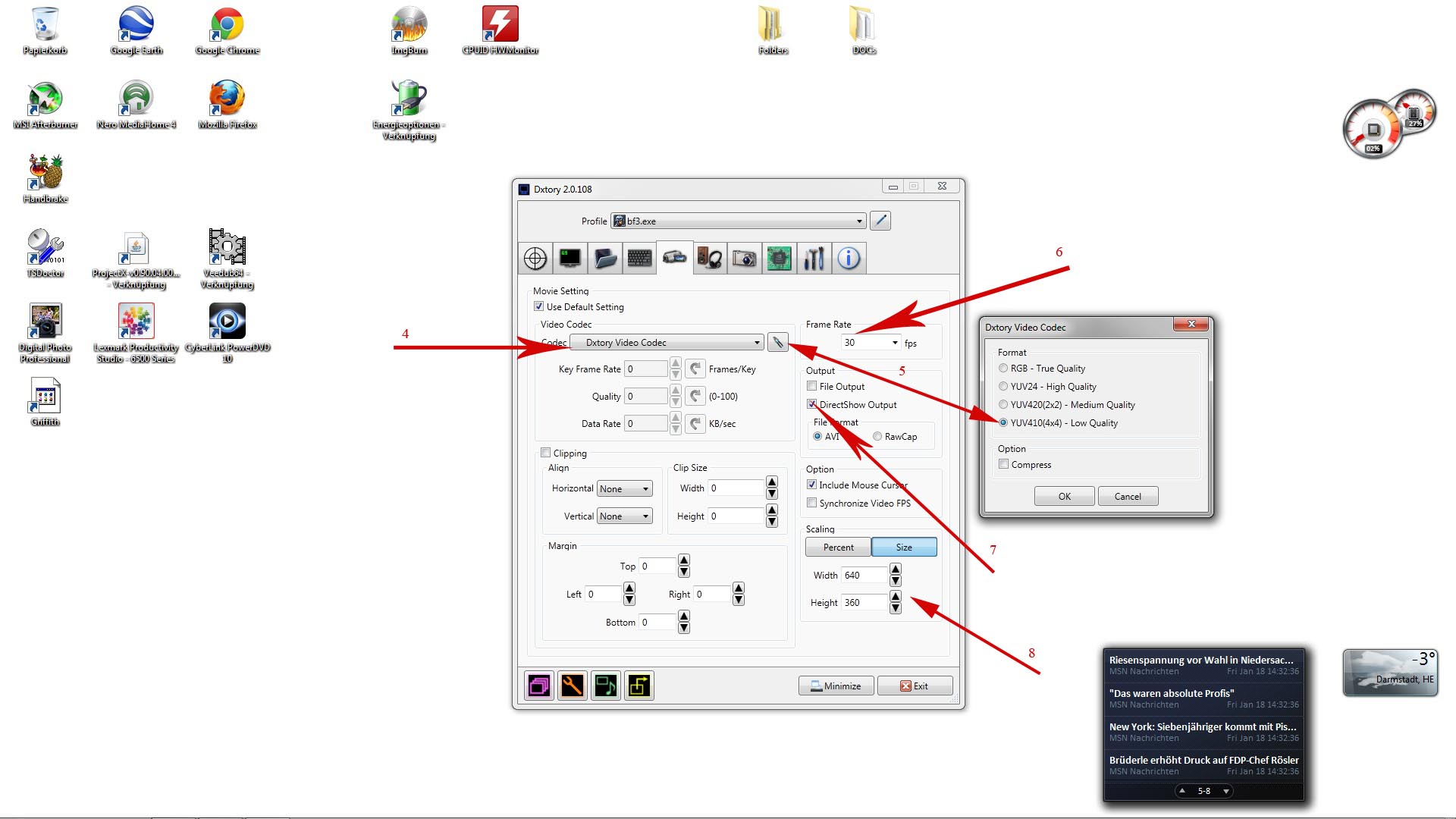Switch scaling to Percent
This screenshot has width=1456, height=819.
(x=838, y=547)
